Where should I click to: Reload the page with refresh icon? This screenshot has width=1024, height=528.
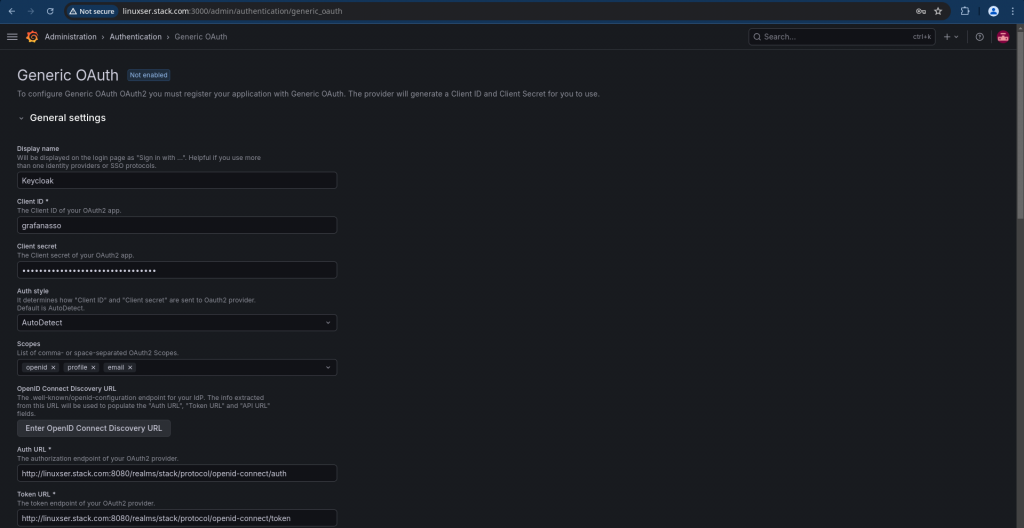click(x=50, y=11)
